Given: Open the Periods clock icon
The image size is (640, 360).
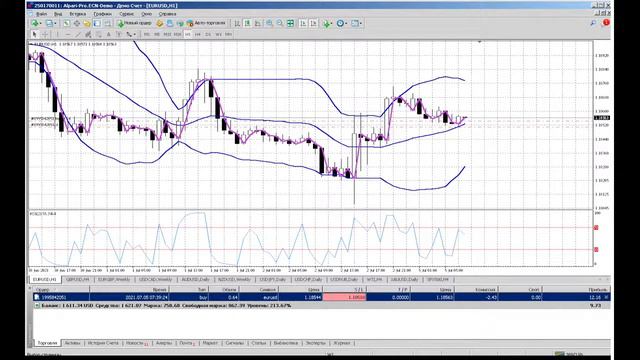Looking at the screenshot, I should [340, 23].
